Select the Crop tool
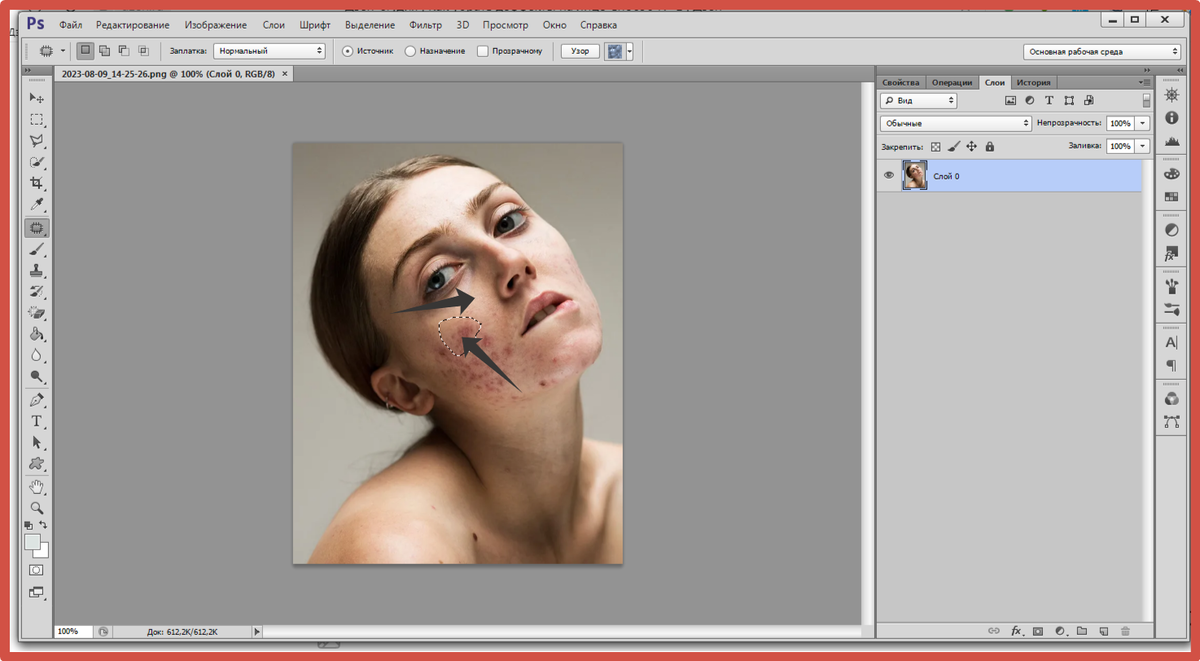This screenshot has width=1200, height=661. 37,184
